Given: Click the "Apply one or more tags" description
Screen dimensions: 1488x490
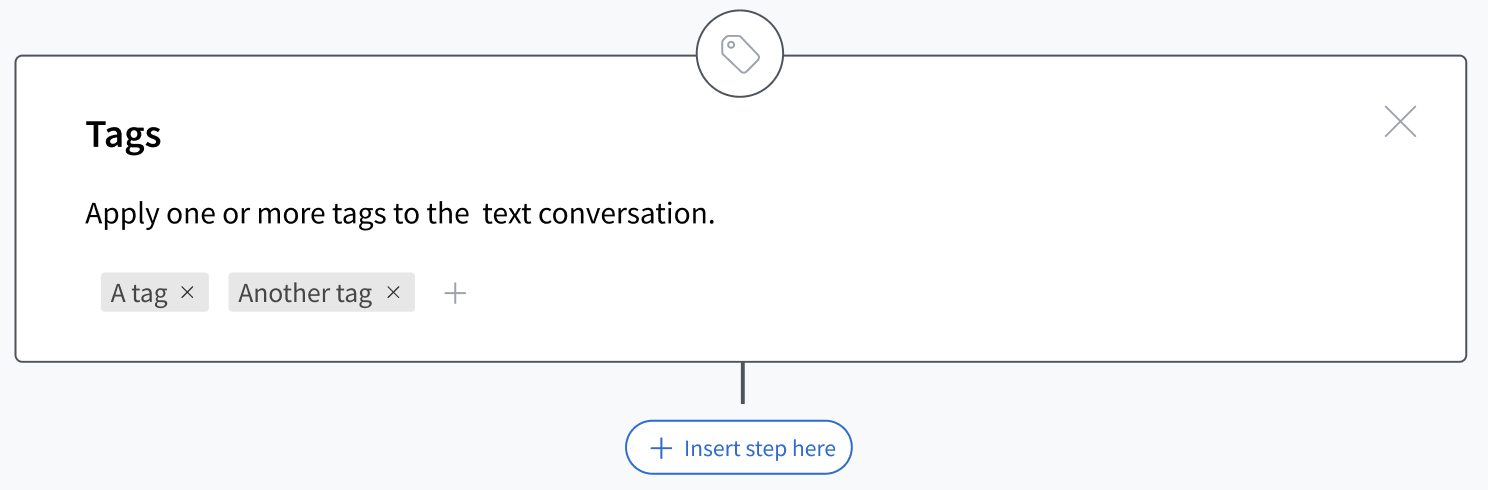Looking at the screenshot, I should [400, 214].
